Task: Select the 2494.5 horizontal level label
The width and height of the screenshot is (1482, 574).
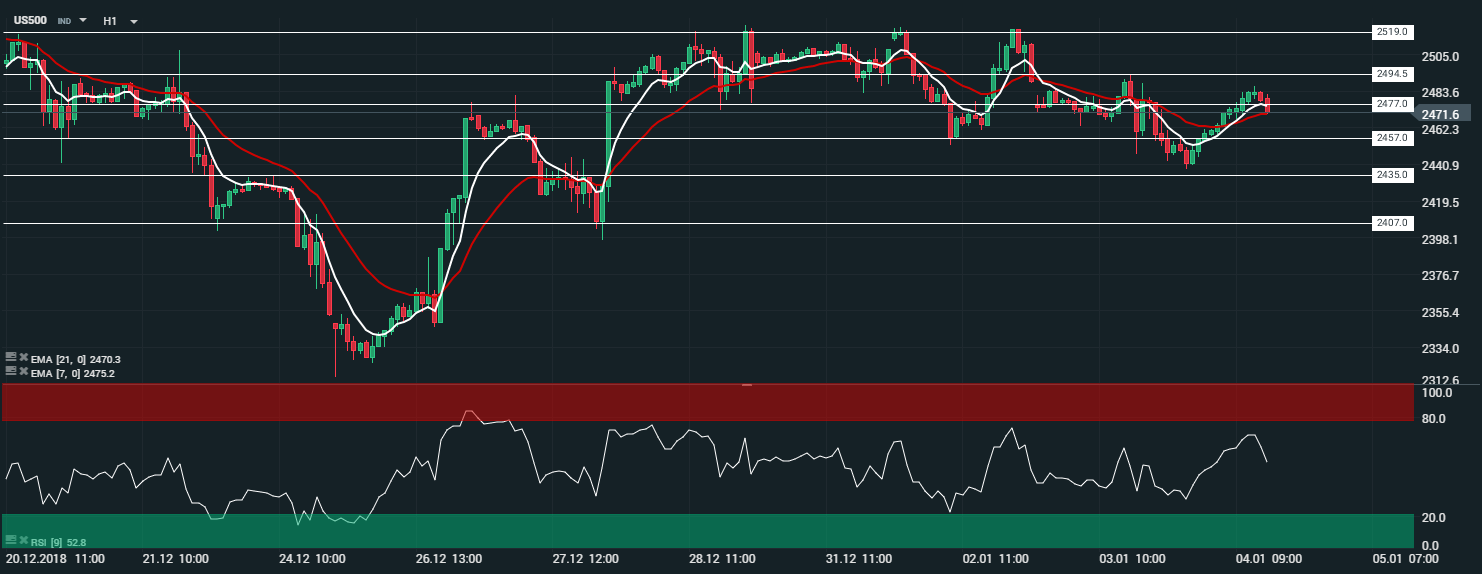Action: (1392, 74)
